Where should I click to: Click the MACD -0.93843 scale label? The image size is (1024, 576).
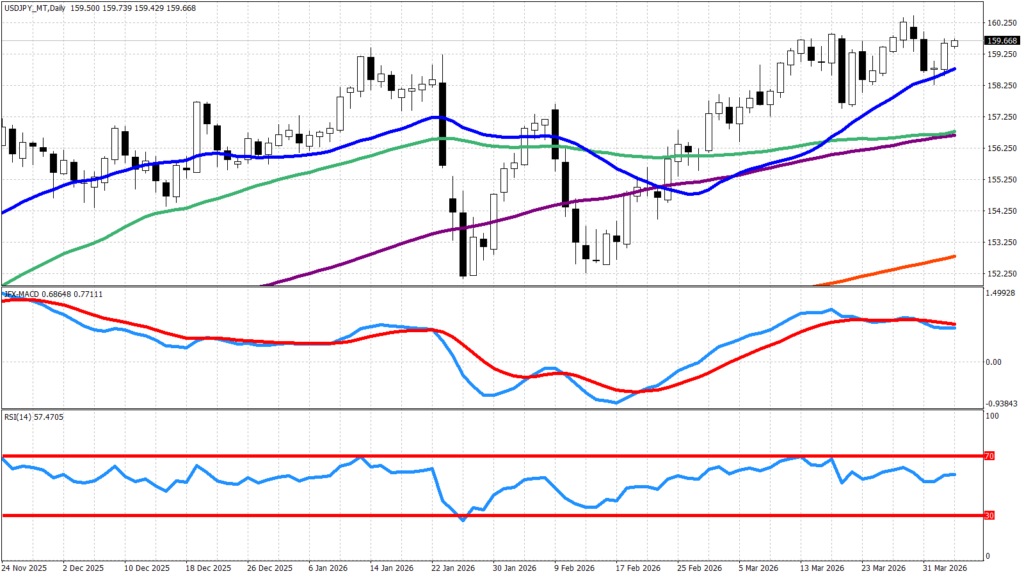pos(1002,403)
